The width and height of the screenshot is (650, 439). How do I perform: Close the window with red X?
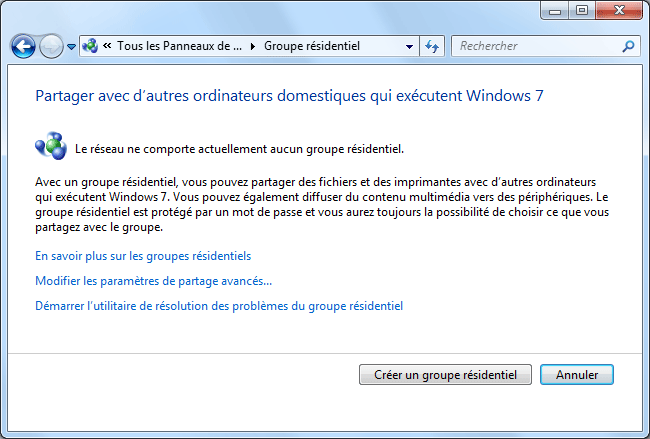(x=619, y=11)
